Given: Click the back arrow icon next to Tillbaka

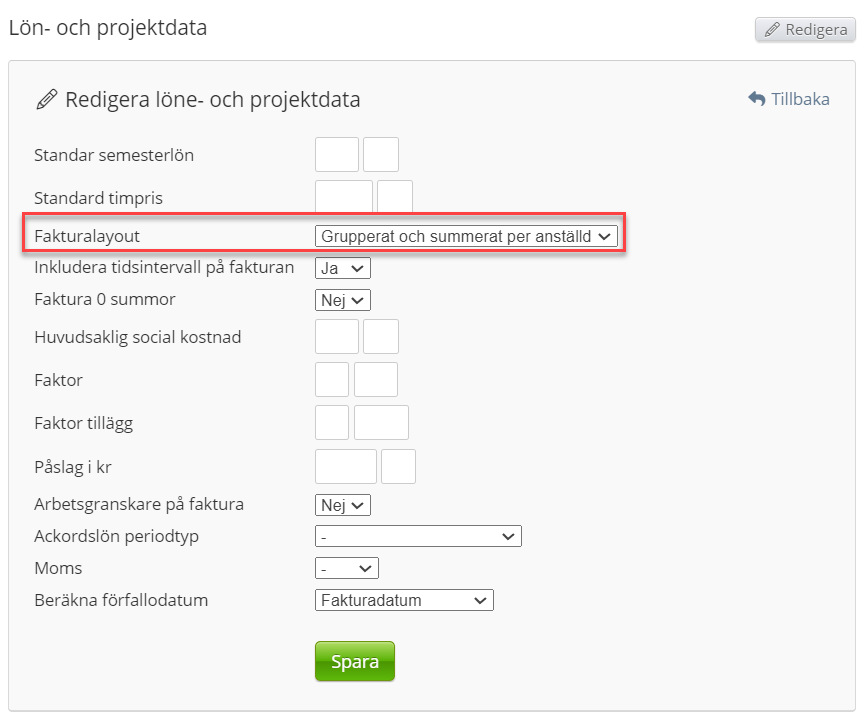Looking at the screenshot, I should pos(757,99).
